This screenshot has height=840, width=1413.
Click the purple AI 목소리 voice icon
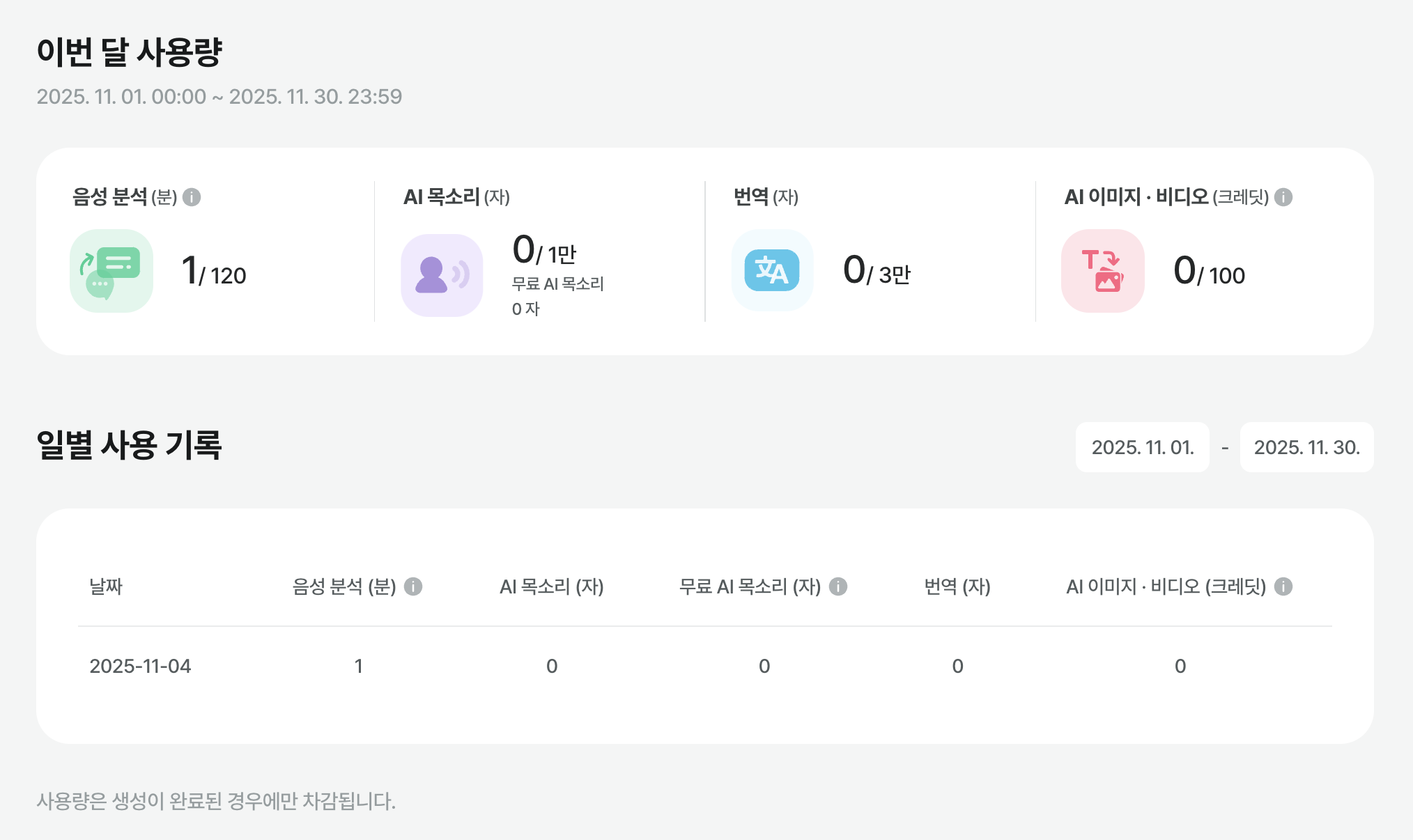click(x=442, y=275)
